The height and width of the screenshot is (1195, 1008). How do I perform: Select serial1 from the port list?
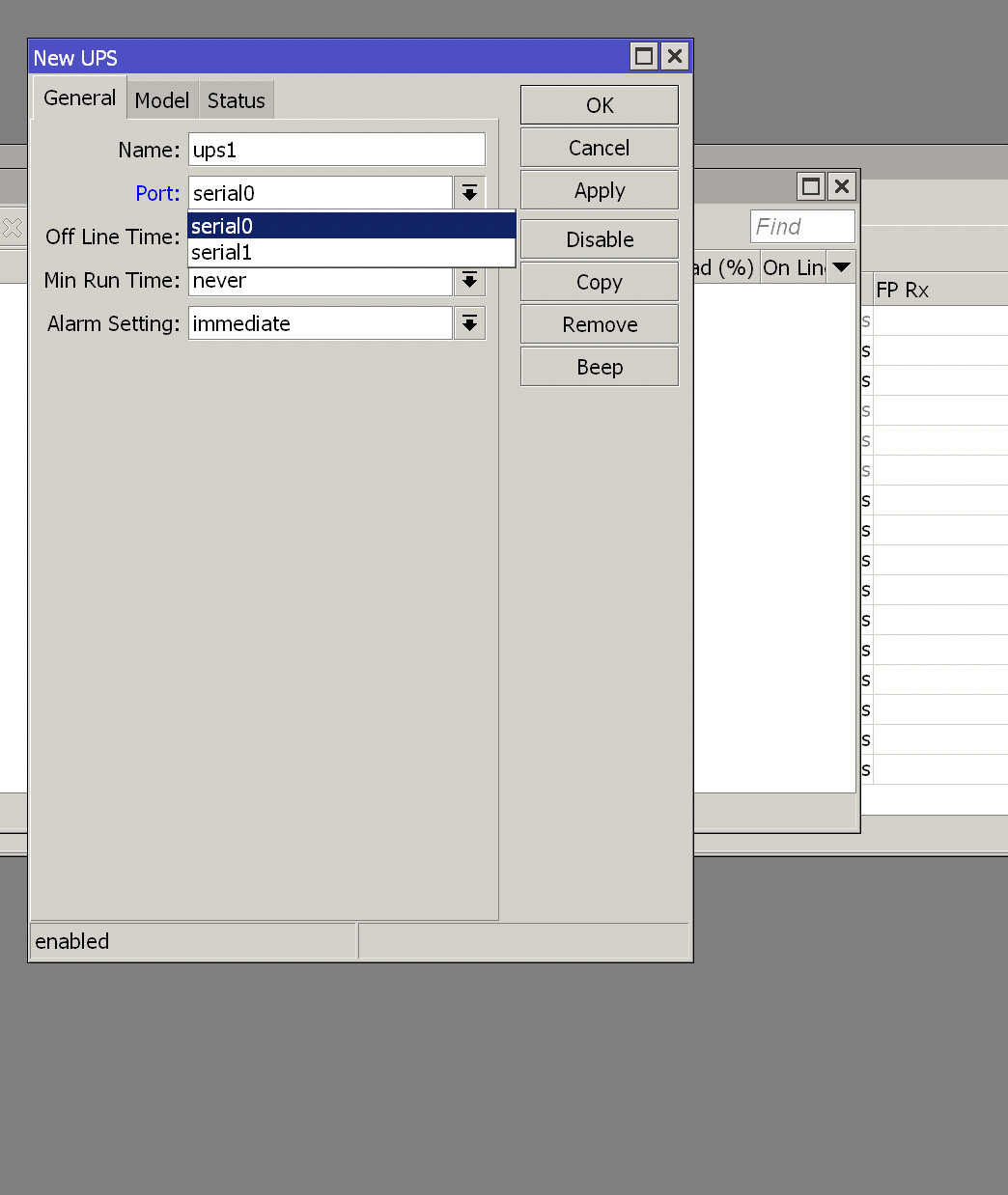(290, 252)
